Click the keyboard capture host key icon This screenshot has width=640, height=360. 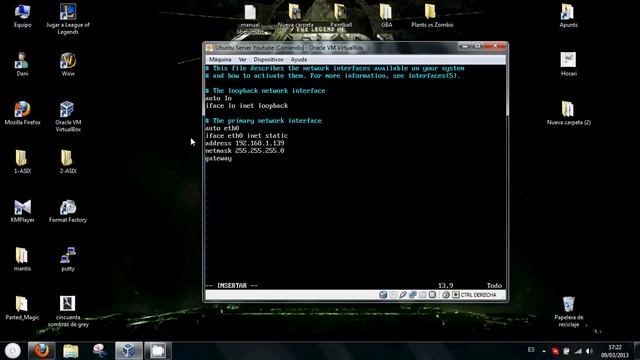(x=456, y=295)
